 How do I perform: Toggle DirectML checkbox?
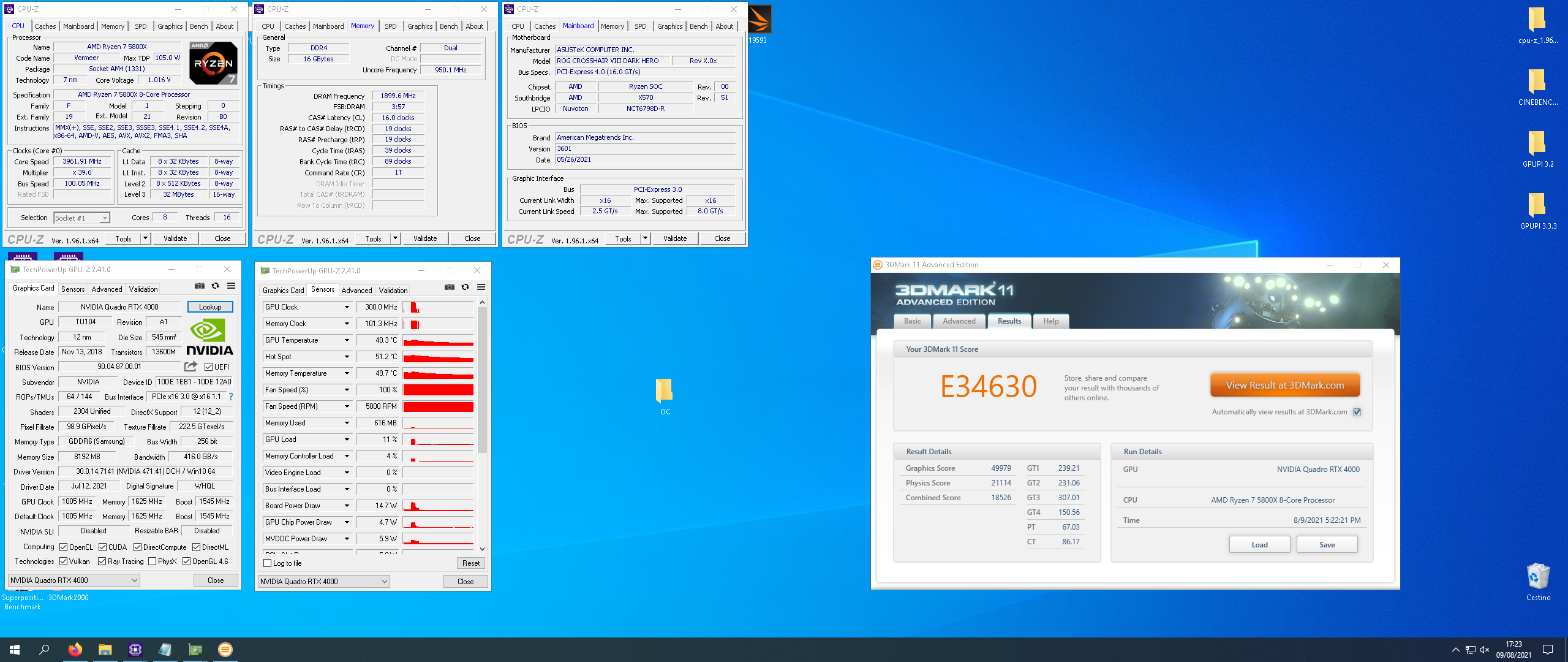pos(196,547)
